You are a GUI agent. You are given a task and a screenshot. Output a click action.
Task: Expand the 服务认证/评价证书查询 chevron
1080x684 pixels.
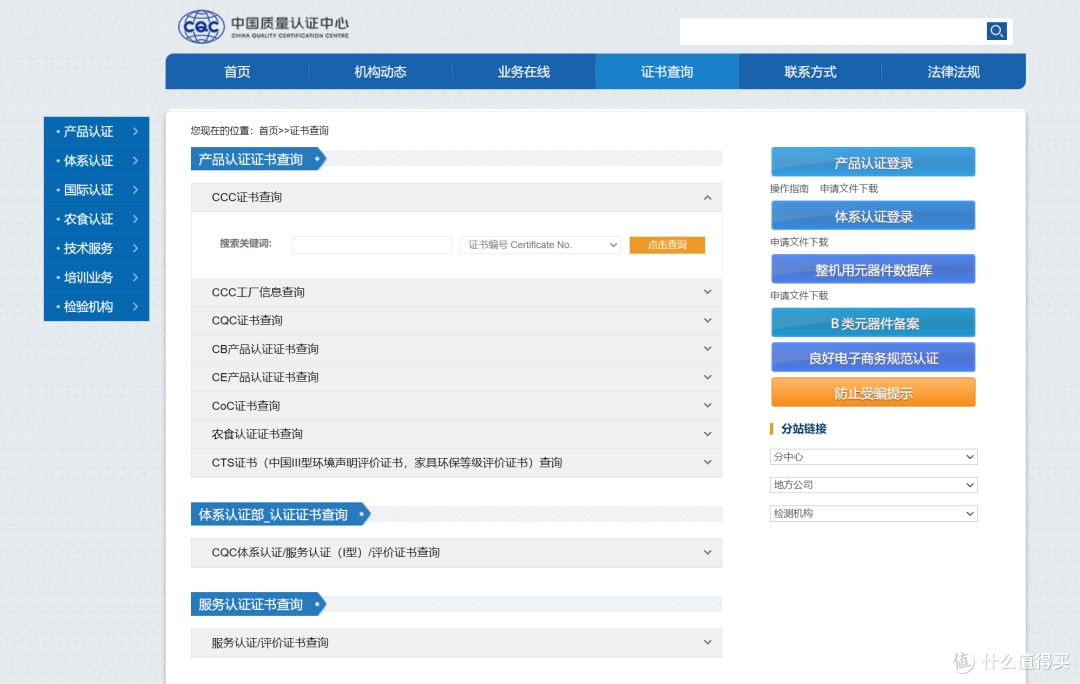(707, 643)
